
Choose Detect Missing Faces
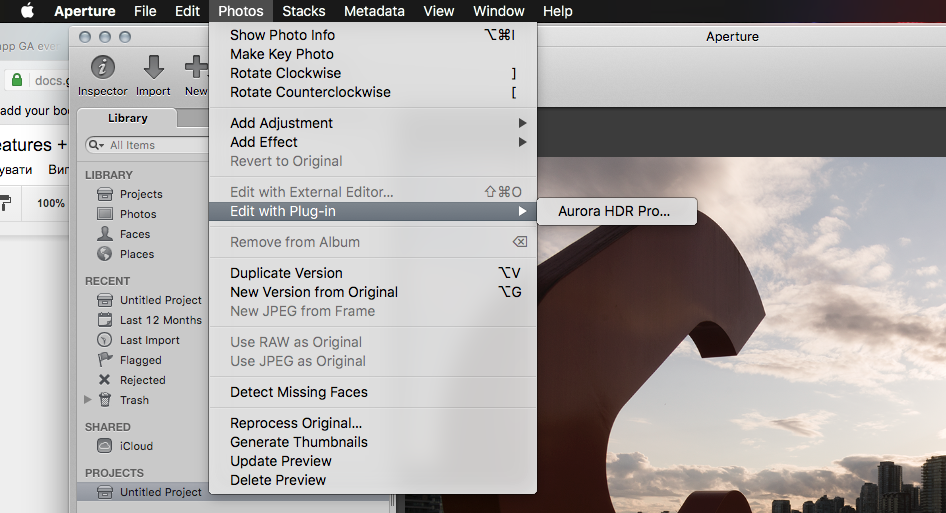(373, 392)
